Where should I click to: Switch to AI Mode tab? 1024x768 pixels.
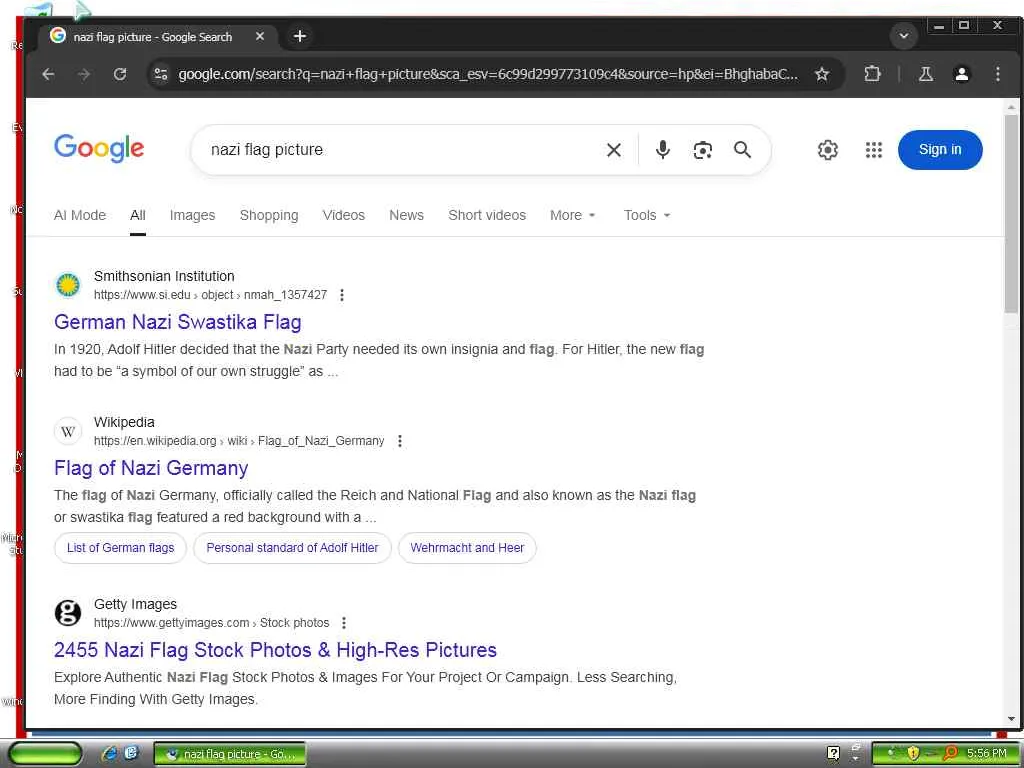[x=80, y=215]
